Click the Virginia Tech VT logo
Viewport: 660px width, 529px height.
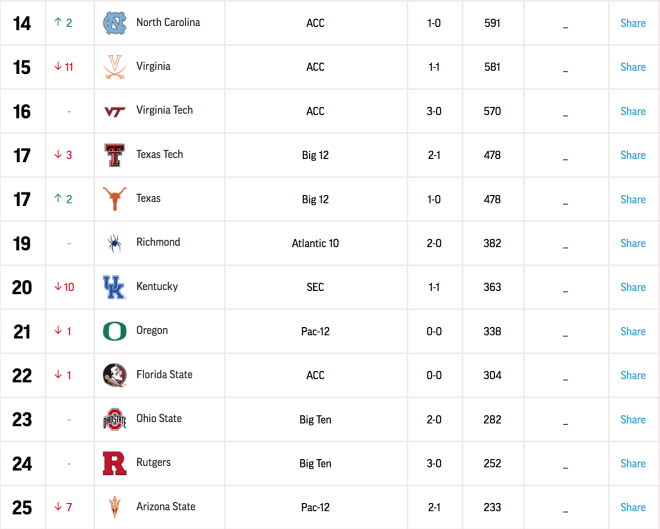[x=114, y=112]
